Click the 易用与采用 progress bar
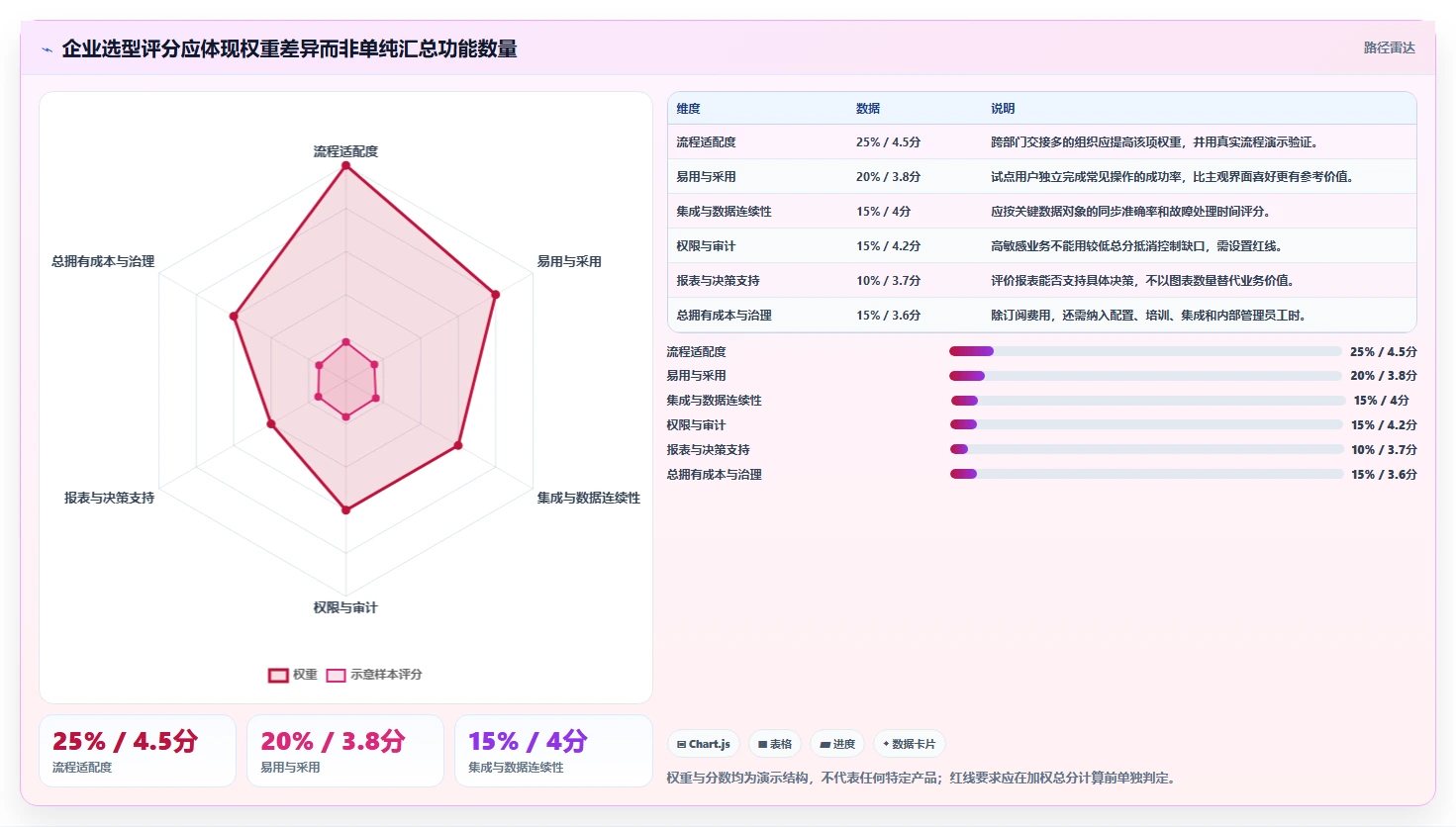Image resolution: width=1456 pixels, height=827 pixels. 1145,376
